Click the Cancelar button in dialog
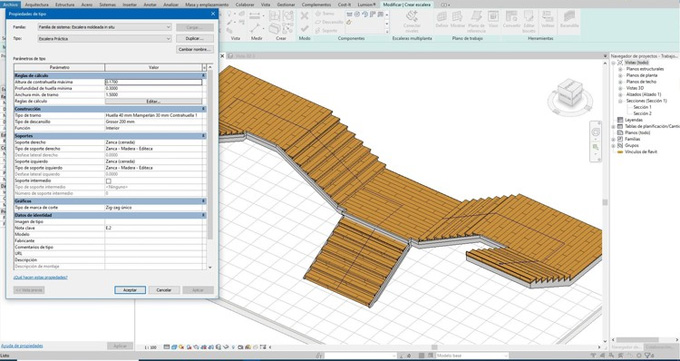The height and width of the screenshot is (361, 680). point(164,290)
